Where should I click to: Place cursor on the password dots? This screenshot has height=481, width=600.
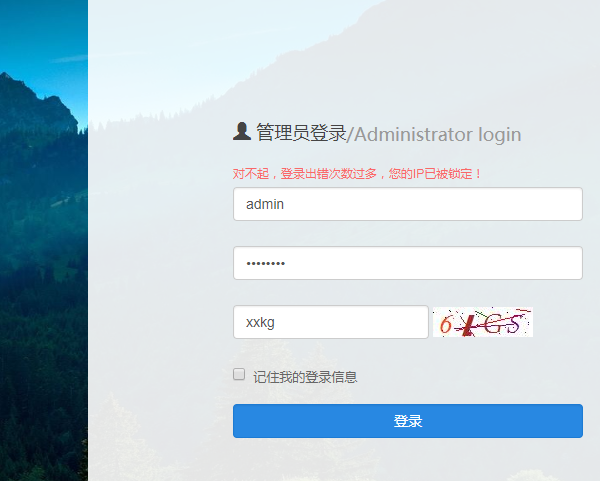(x=266, y=263)
